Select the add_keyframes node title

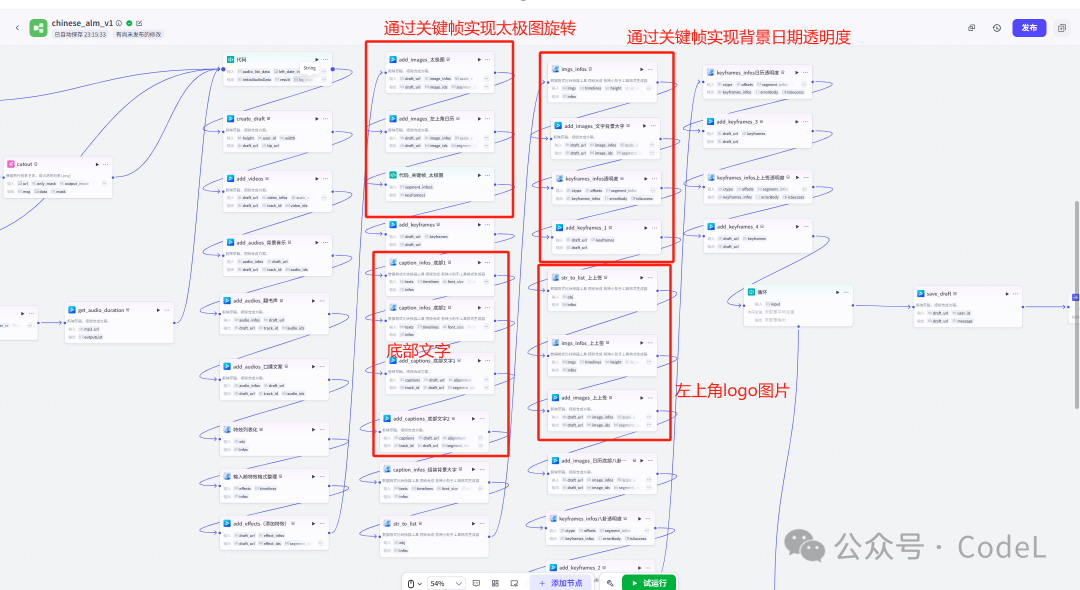click(x=417, y=225)
